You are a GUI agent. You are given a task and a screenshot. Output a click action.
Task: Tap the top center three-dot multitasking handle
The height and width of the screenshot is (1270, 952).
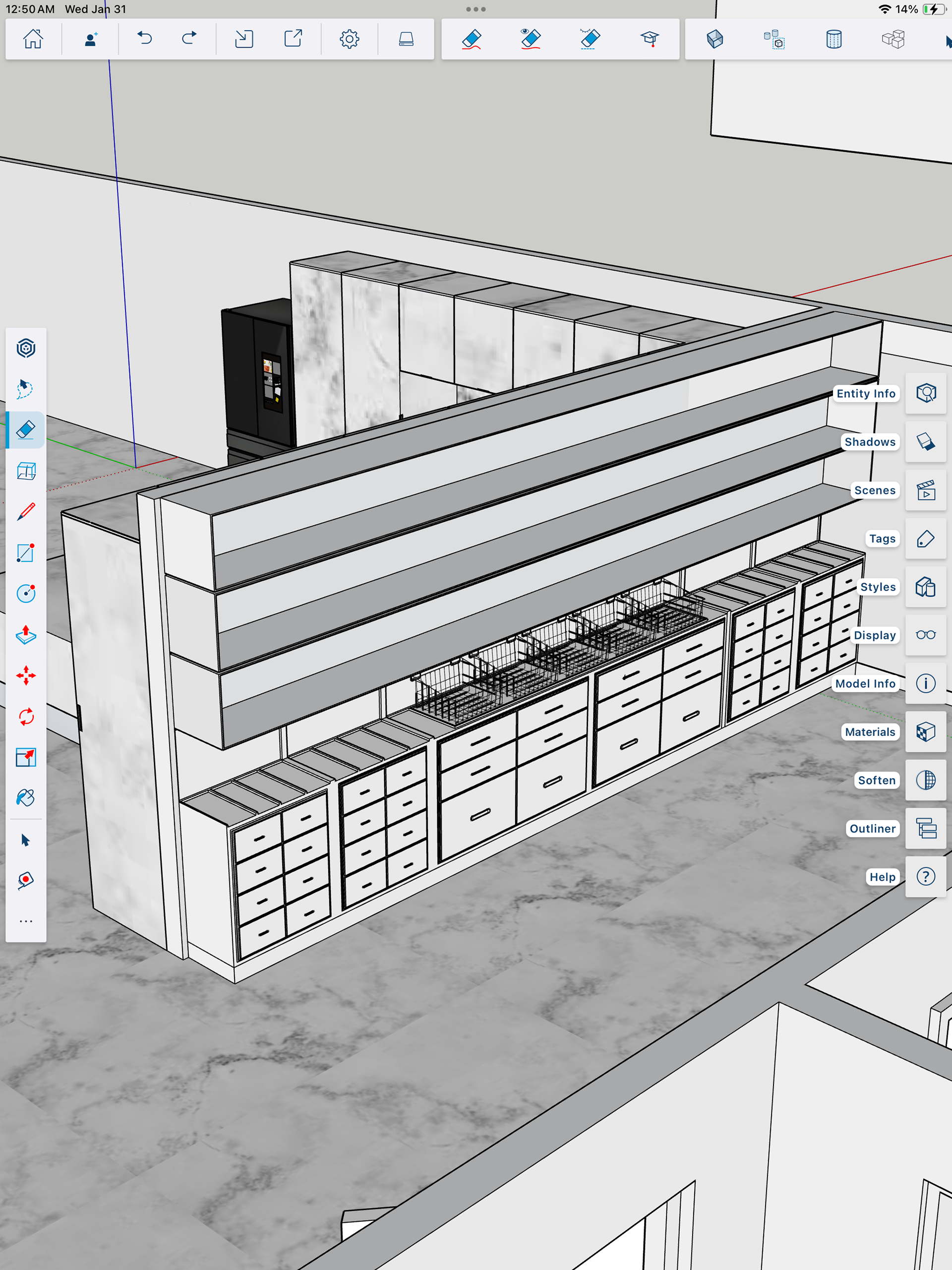pyautogui.click(x=476, y=9)
